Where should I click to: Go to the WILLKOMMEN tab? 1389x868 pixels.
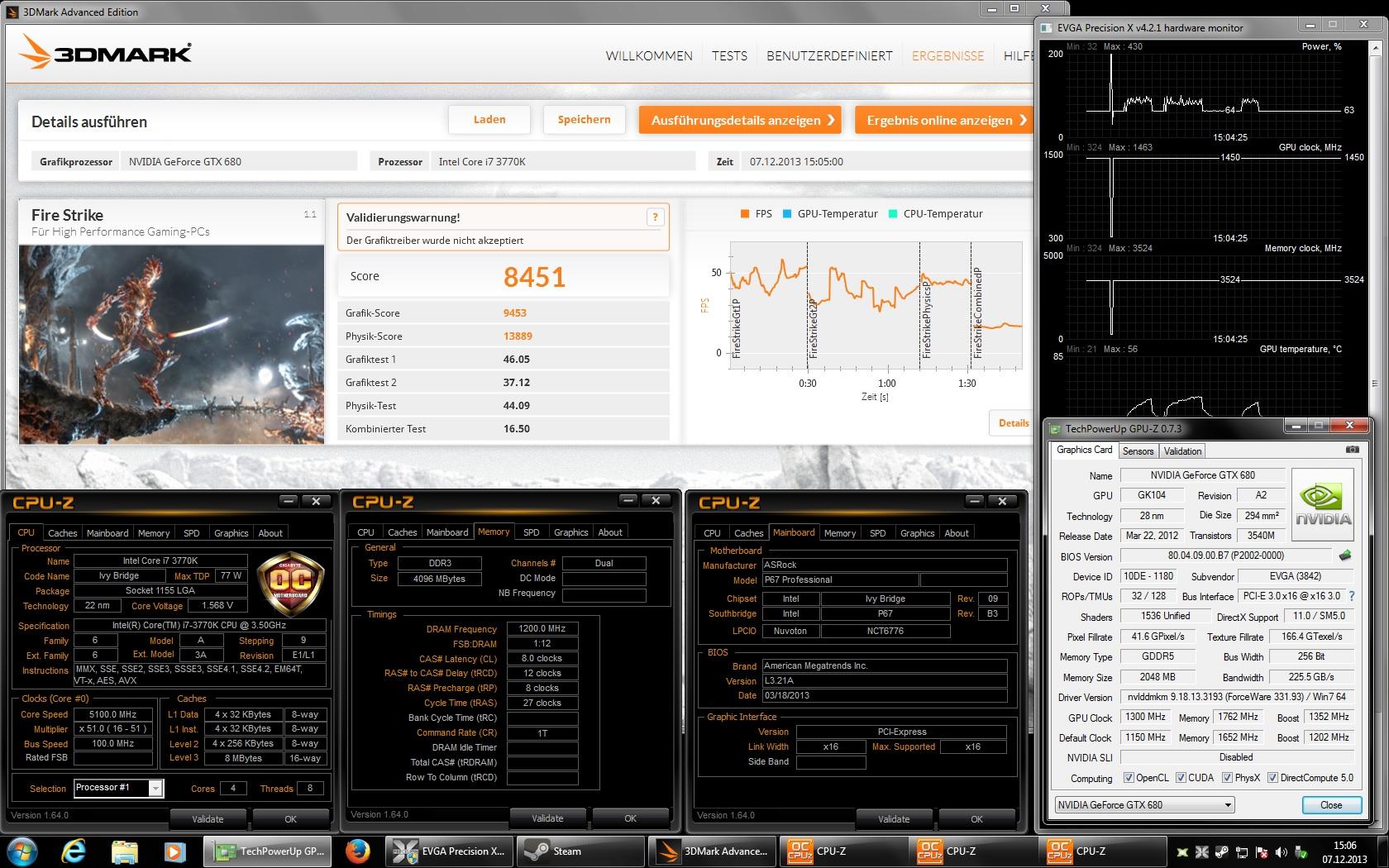pyautogui.click(x=649, y=55)
